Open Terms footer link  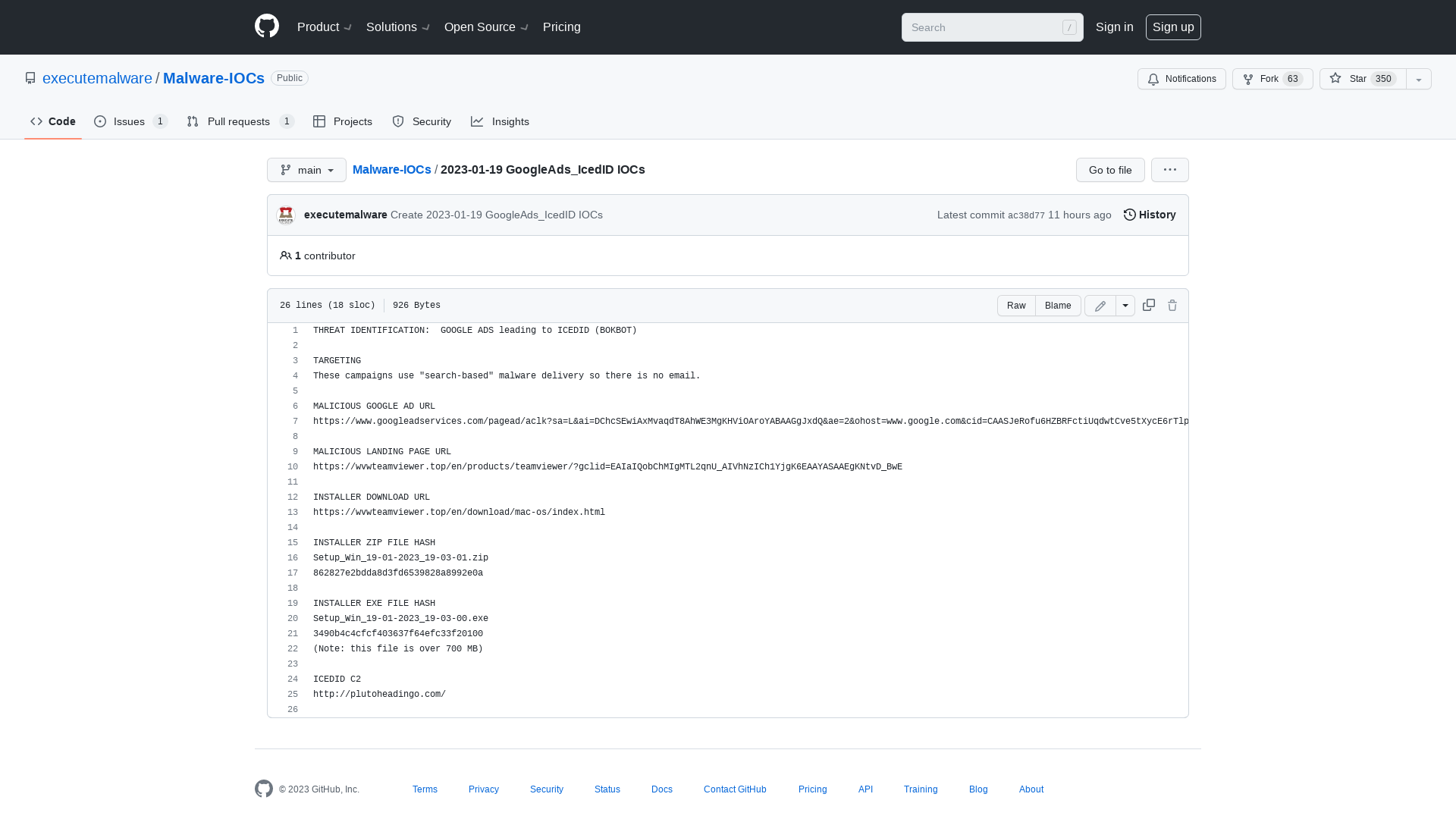pyautogui.click(x=425, y=789)
